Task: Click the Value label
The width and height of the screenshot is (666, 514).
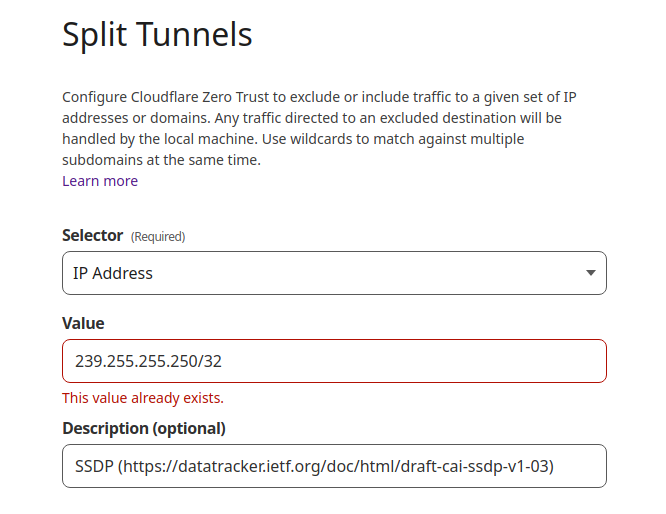Action: pos(83,323)
